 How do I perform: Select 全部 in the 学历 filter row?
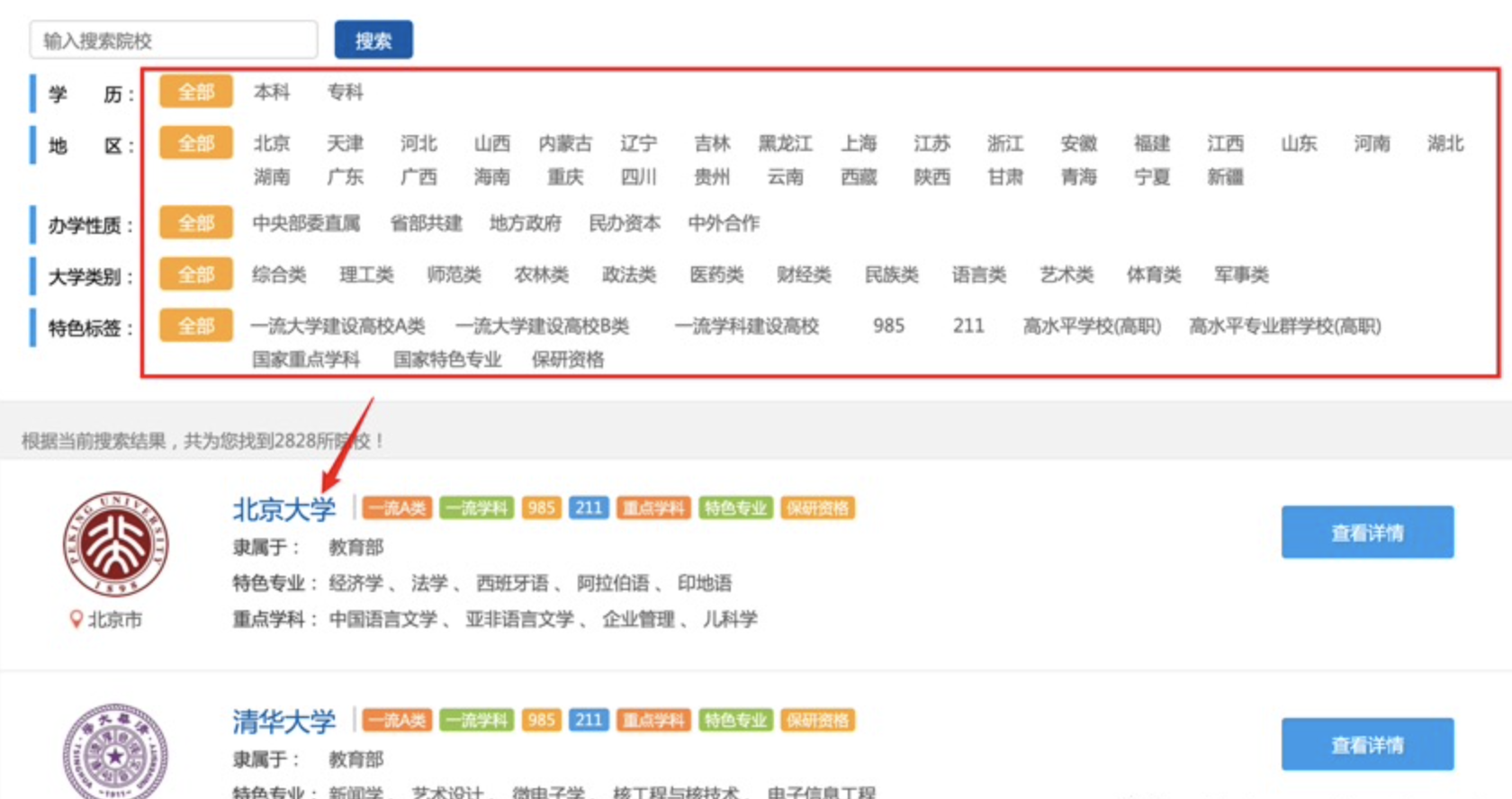196,92
